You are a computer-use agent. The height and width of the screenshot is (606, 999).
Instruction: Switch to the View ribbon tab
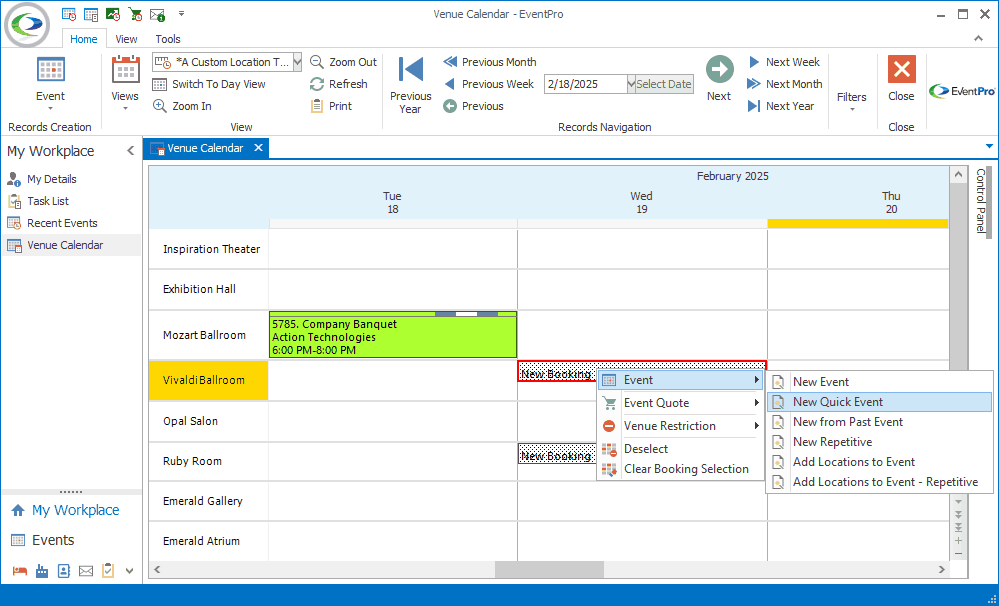pyautogui.click(x=126, y=39)
